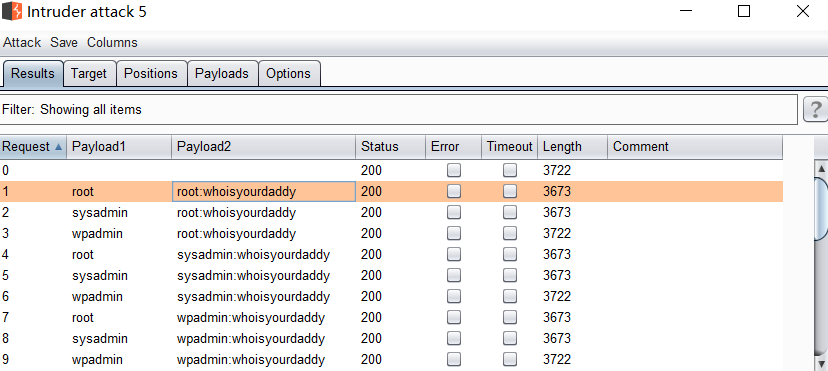
Task: Select payload 'sysadmin' in request 2 row
Action: 100,213
